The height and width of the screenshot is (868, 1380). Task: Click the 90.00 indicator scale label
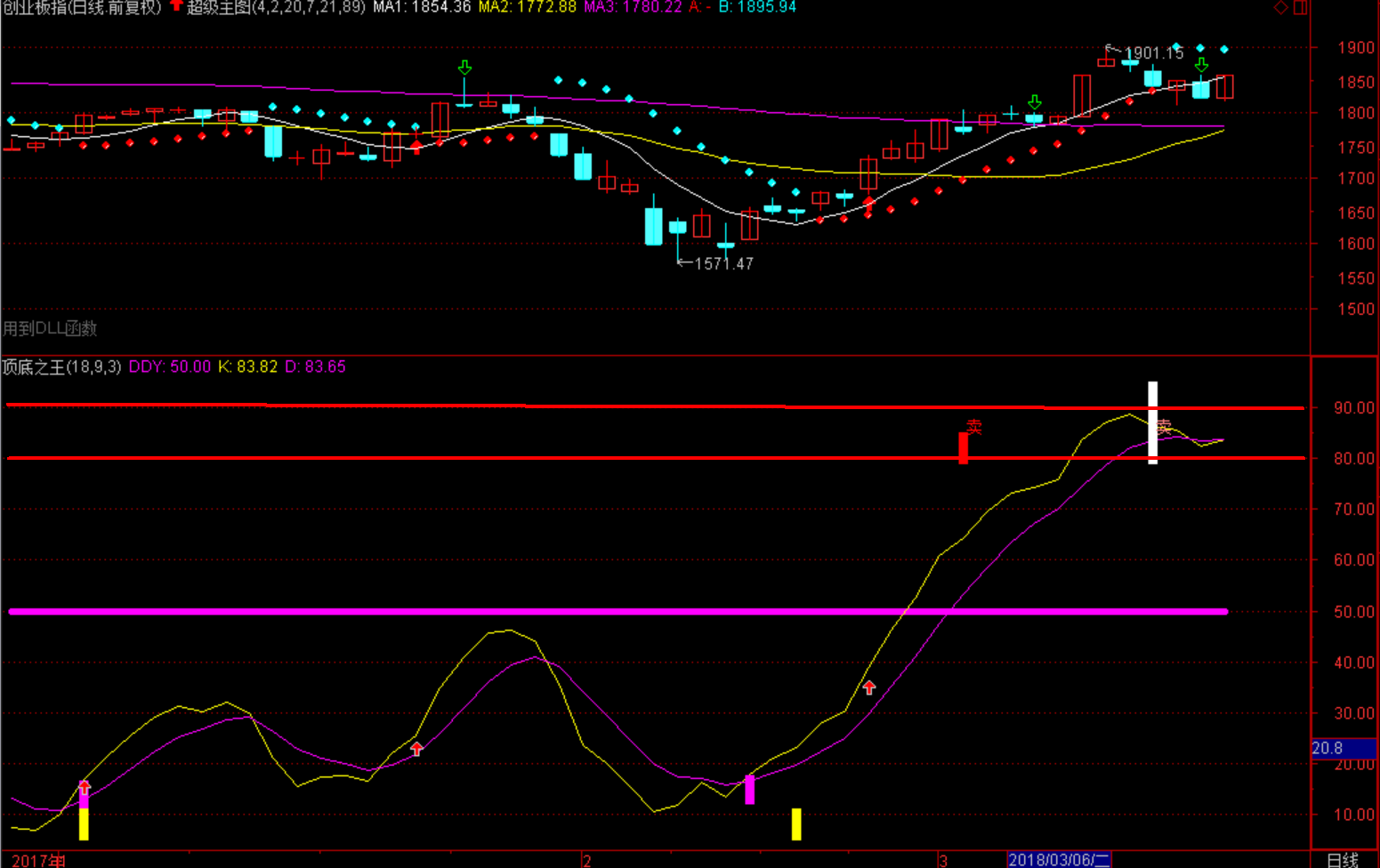pos(1353,408)
